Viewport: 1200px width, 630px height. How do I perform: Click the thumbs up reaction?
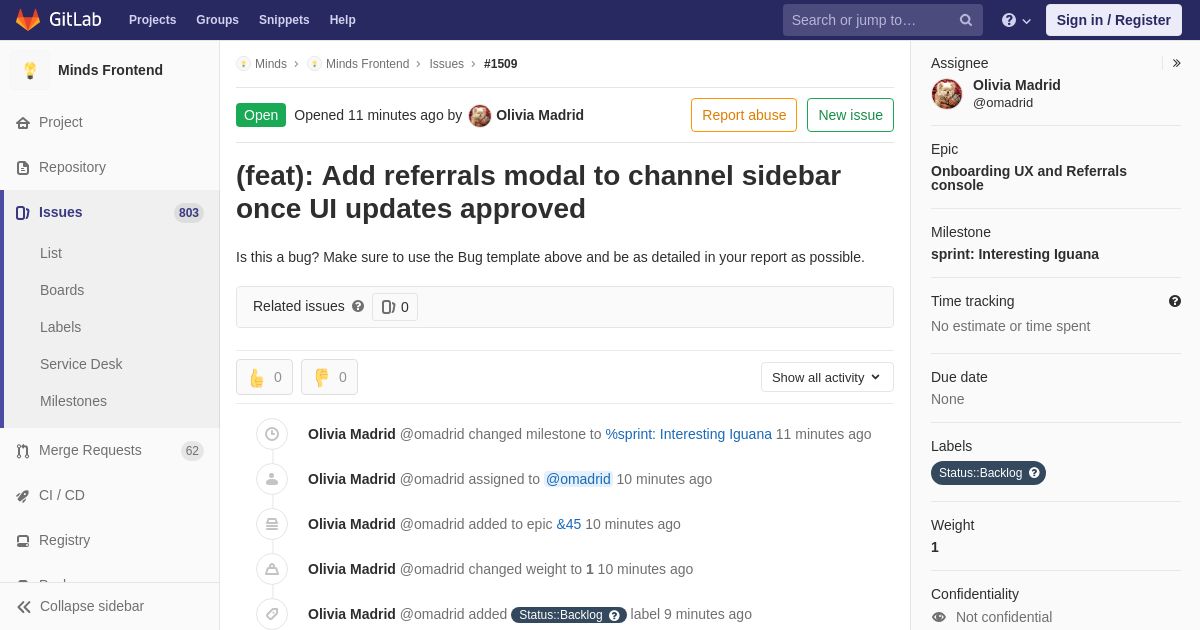point(264,377)
